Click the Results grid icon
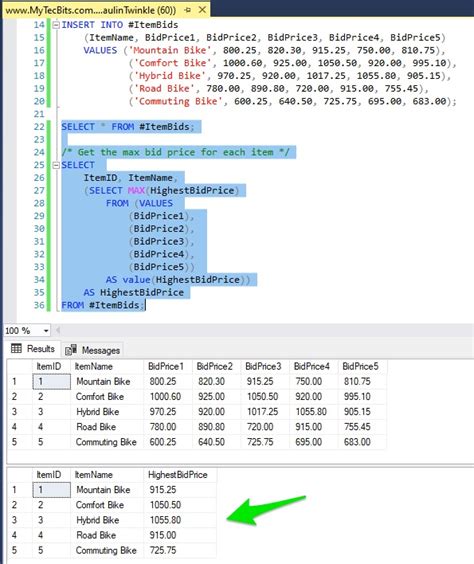The width and height of the screenshot is (474, 564). 16,348
